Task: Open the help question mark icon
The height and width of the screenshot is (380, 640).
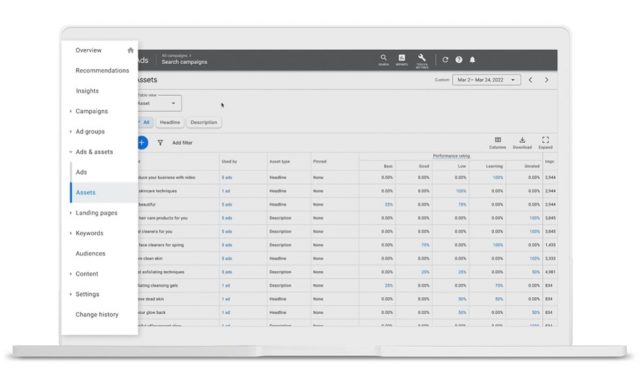Action: 459,60
